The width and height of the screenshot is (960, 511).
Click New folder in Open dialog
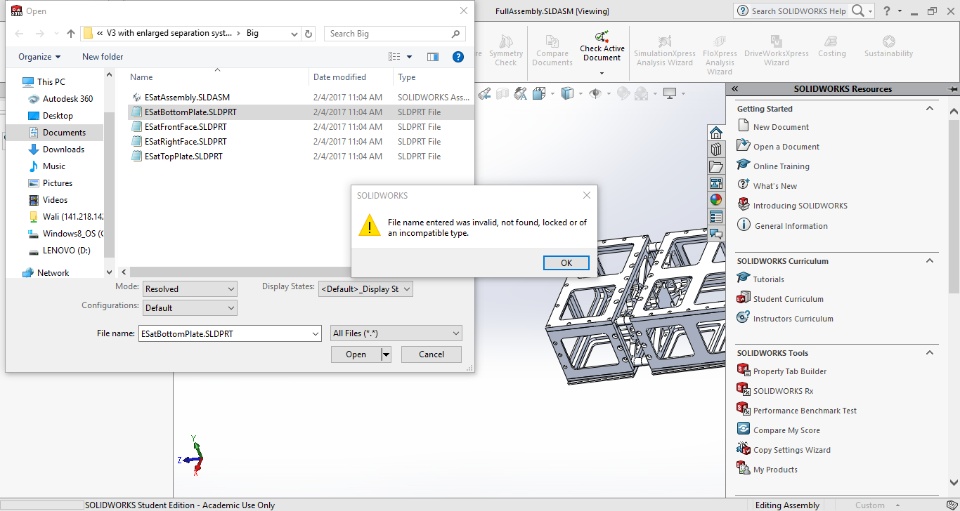(102, 57)
